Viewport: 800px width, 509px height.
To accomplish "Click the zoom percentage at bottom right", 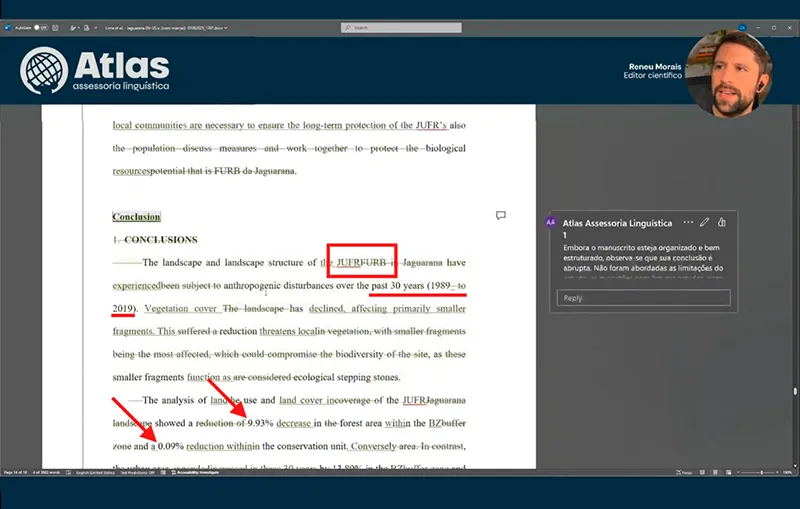I will [x=787, y=471].
